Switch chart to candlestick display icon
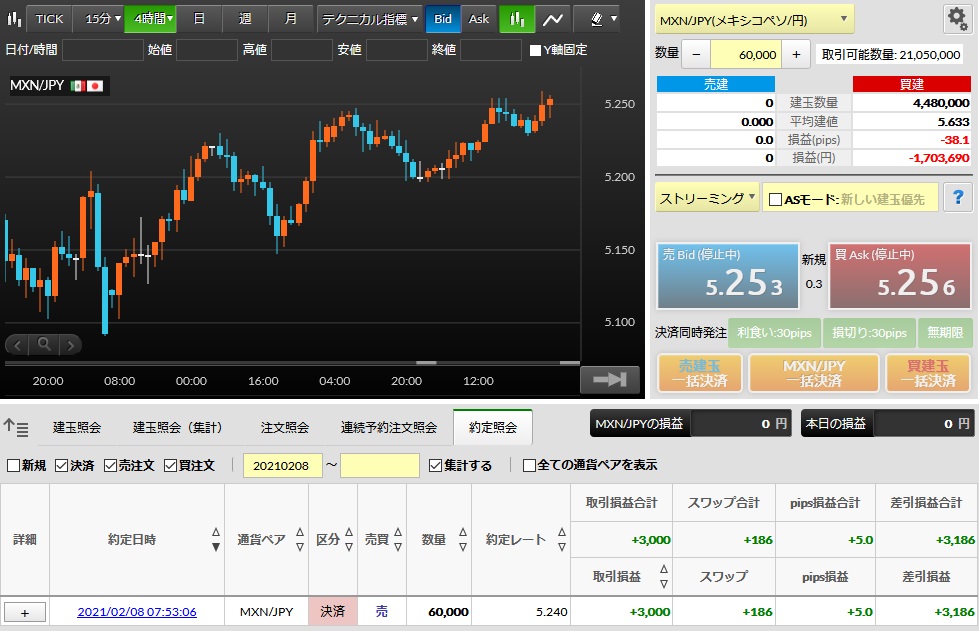This screenshot has height=631, width=979. coord(517,19)
